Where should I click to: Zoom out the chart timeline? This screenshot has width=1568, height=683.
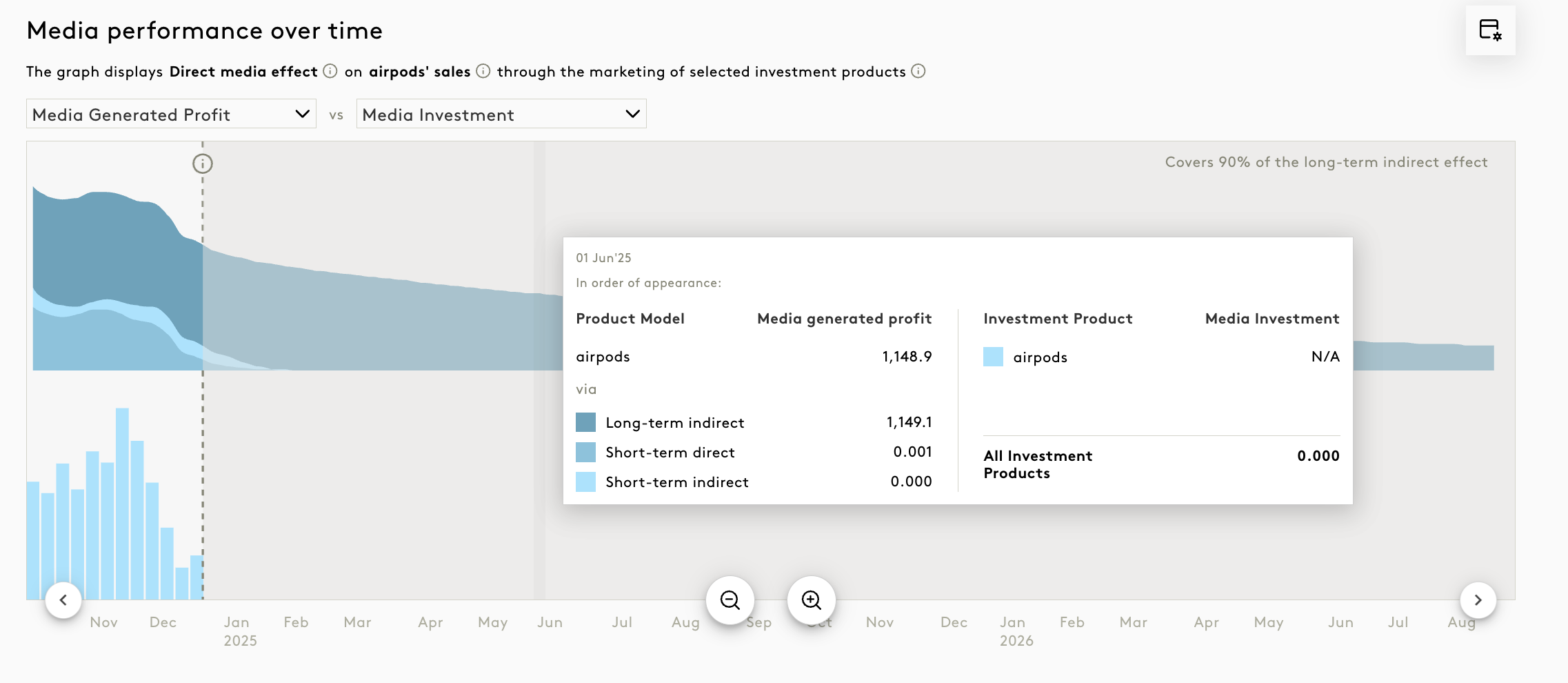tap(730, 600)
